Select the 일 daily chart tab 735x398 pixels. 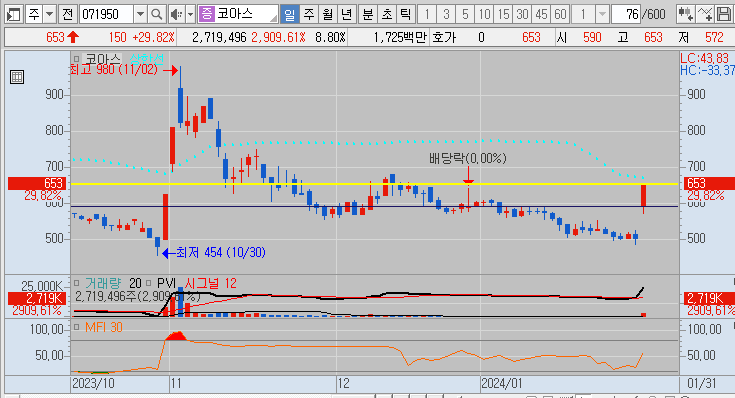[290, 15]
